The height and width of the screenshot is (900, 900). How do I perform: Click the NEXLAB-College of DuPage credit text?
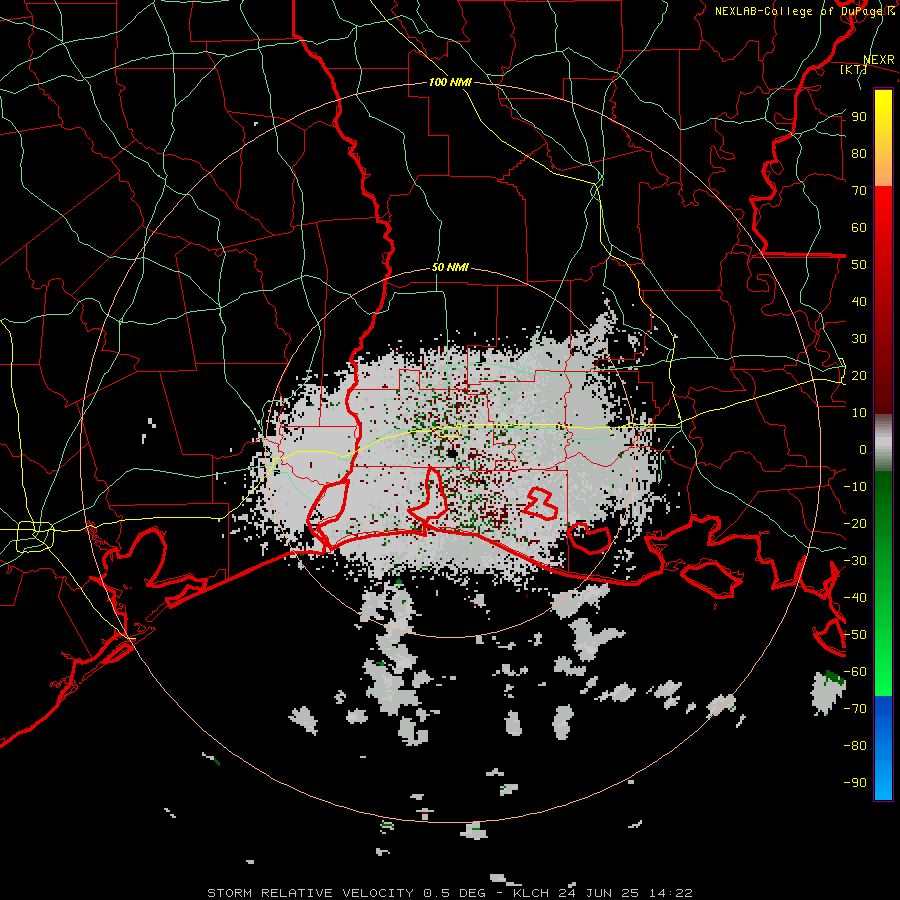point(804,11)
